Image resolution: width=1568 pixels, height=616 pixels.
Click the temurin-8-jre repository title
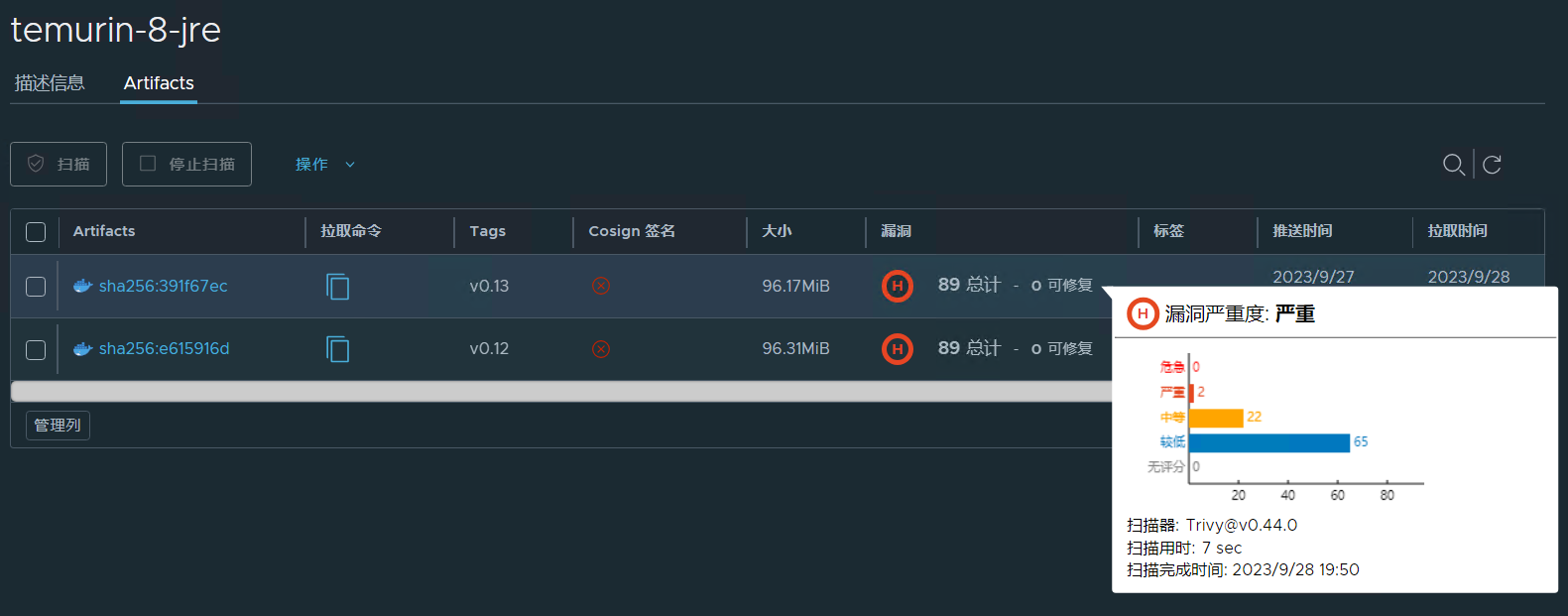point(116,30)
